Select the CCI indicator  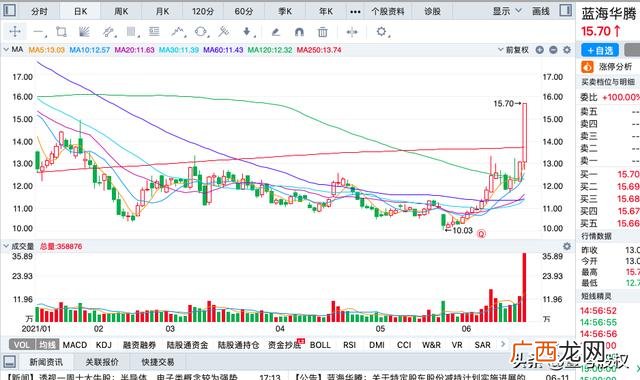tap(404, 345)
